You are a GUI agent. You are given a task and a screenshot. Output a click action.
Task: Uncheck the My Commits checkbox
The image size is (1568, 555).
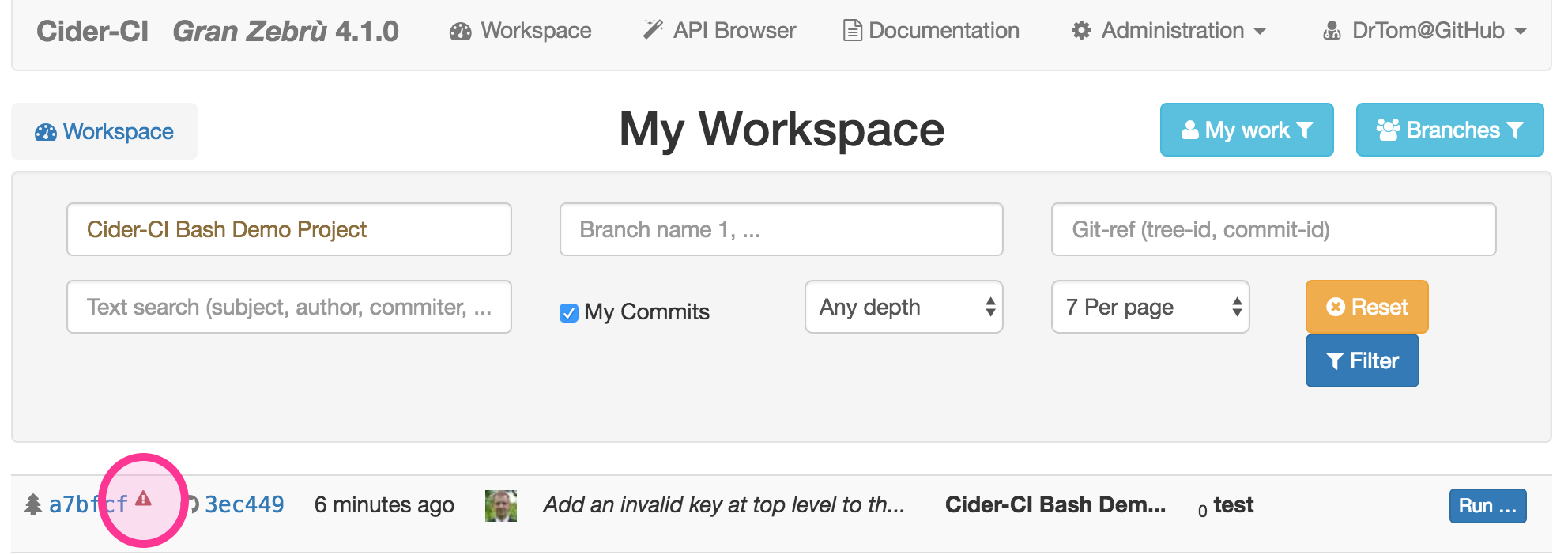click(569, 313)
